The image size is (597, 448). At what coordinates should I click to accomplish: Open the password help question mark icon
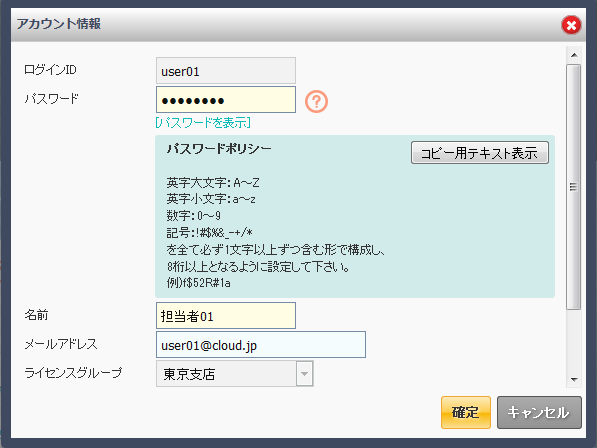pyautogui.click(x=316, y=101)
